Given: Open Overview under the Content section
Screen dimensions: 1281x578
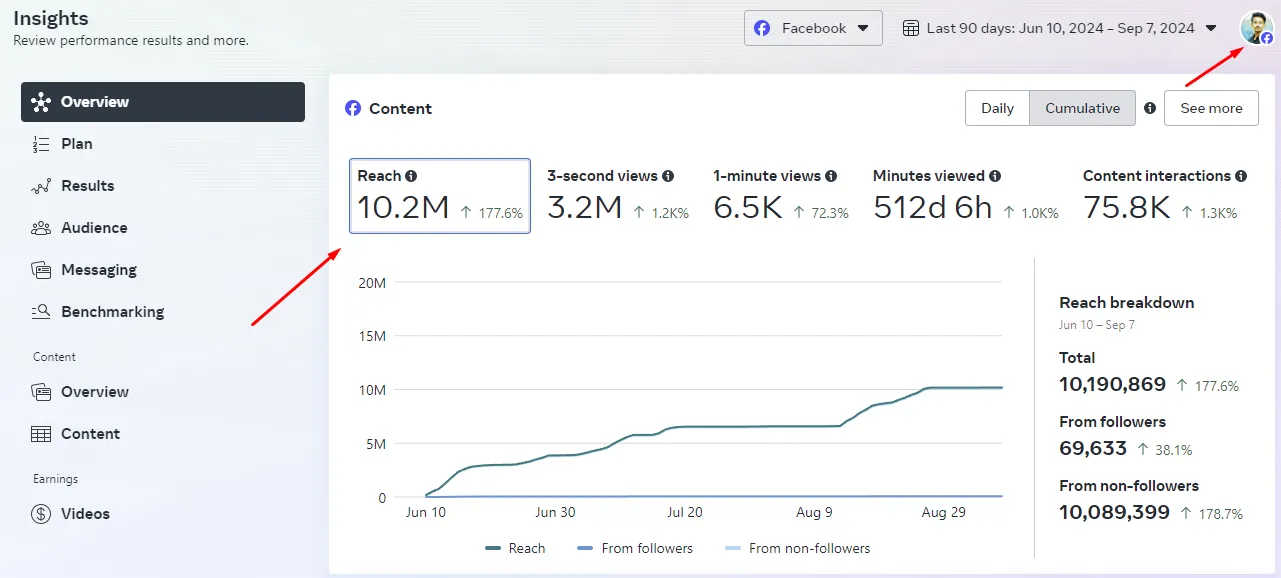Looking at the screenshot, I should pyautogui.click(x=163, y=392).
